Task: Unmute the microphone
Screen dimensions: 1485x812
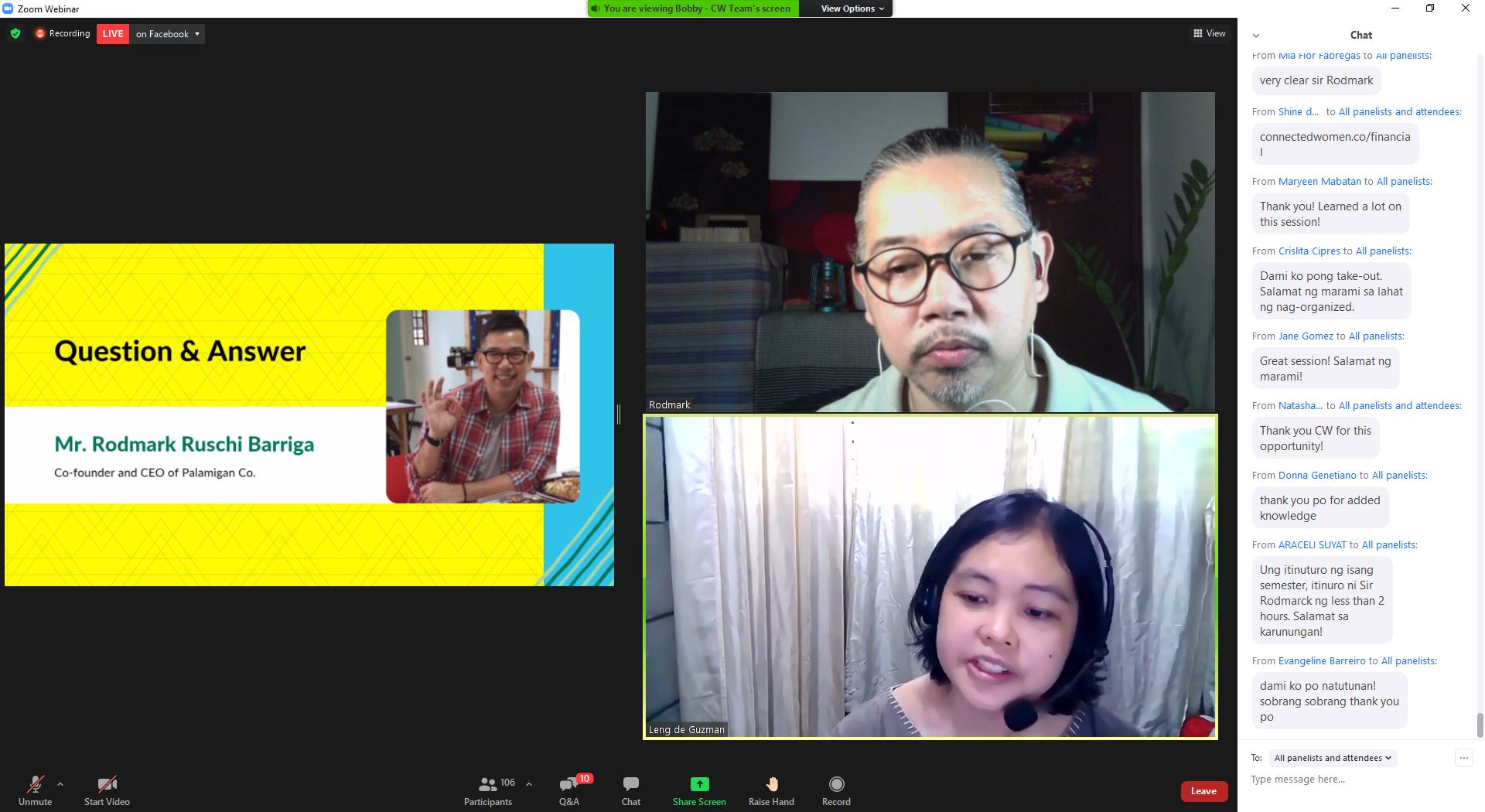Action: pos(35,791)
